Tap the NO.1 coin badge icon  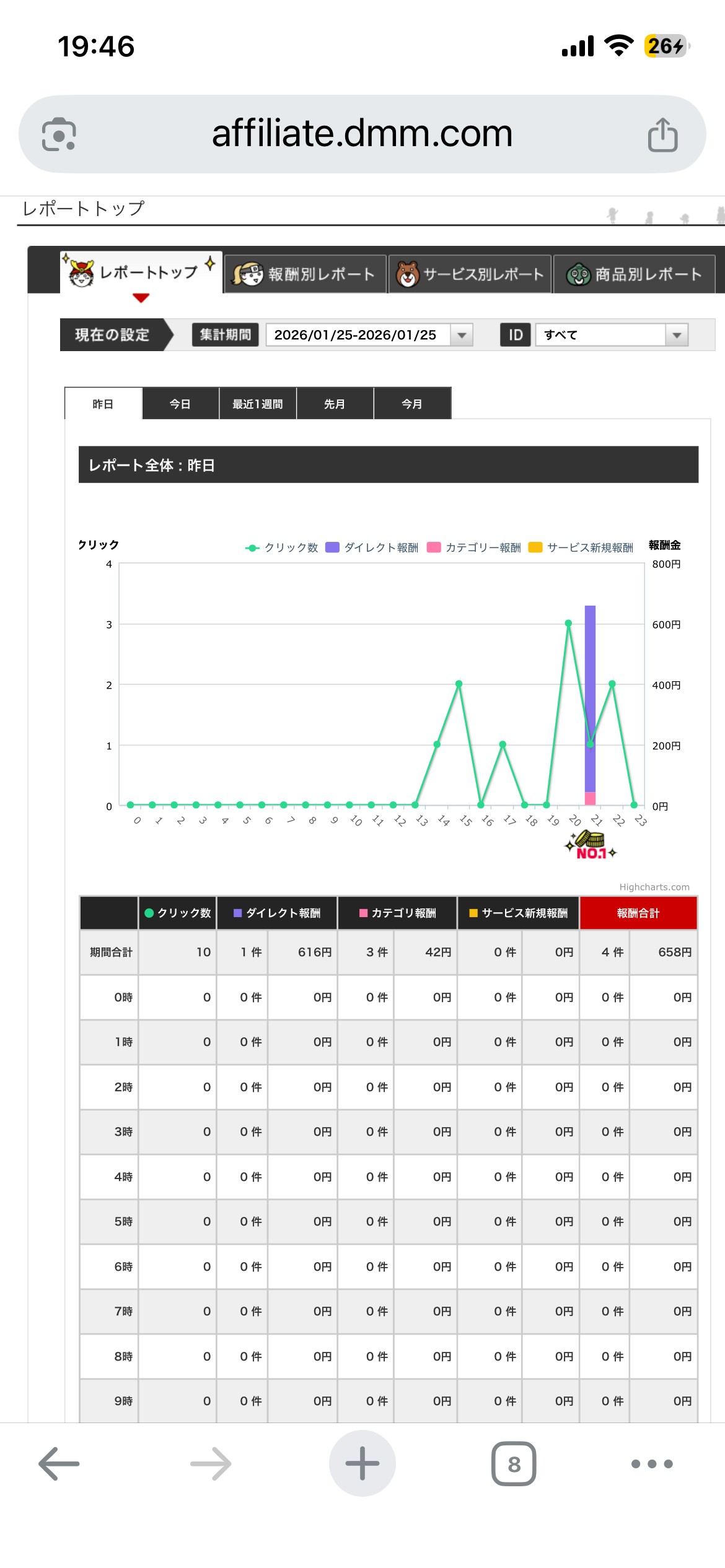[591, 845]
